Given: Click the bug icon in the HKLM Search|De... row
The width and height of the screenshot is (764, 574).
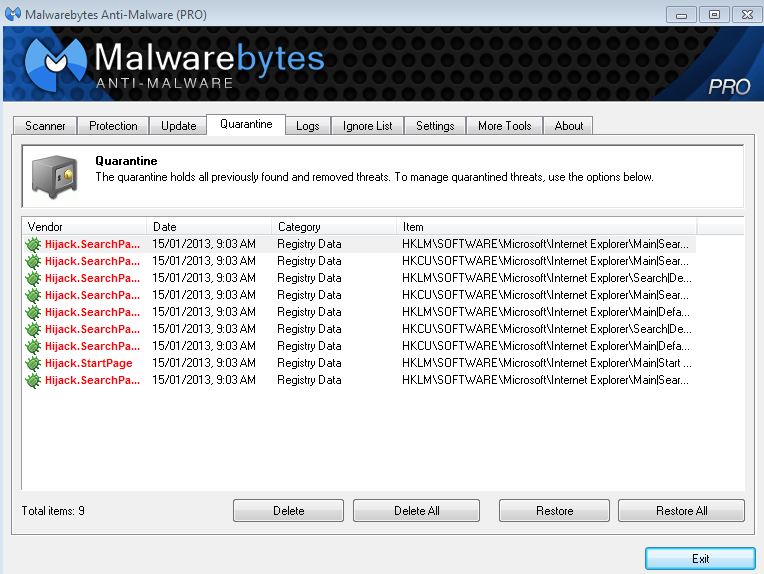Looking at the screenshot, I should click(x=33, y=278).
